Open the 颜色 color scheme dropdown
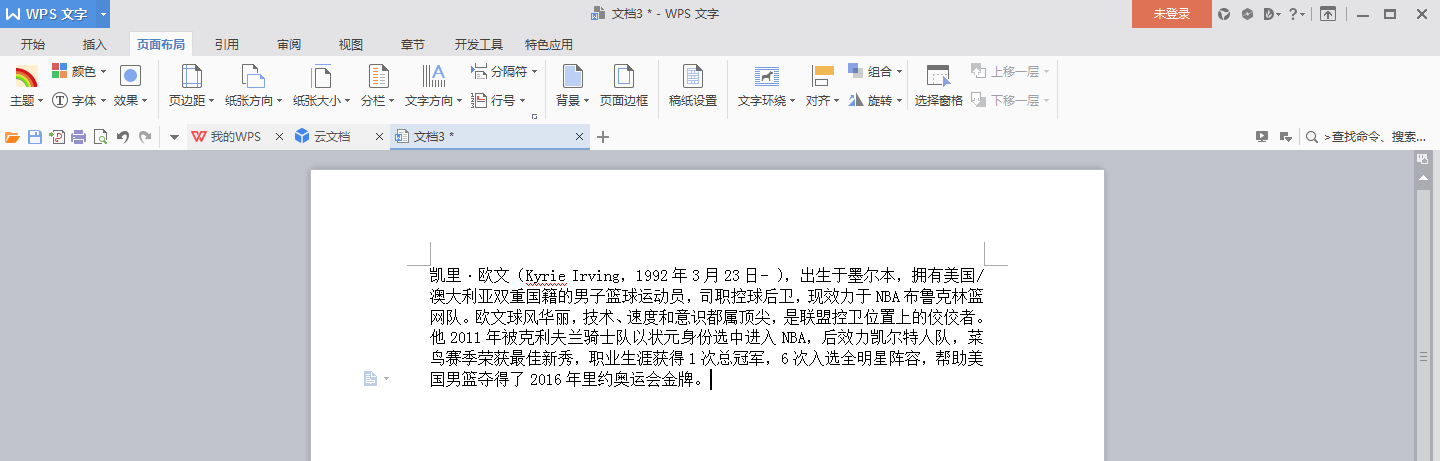Image resolution: width=1440 pixels, height=461 pixels. coord(79,72)
